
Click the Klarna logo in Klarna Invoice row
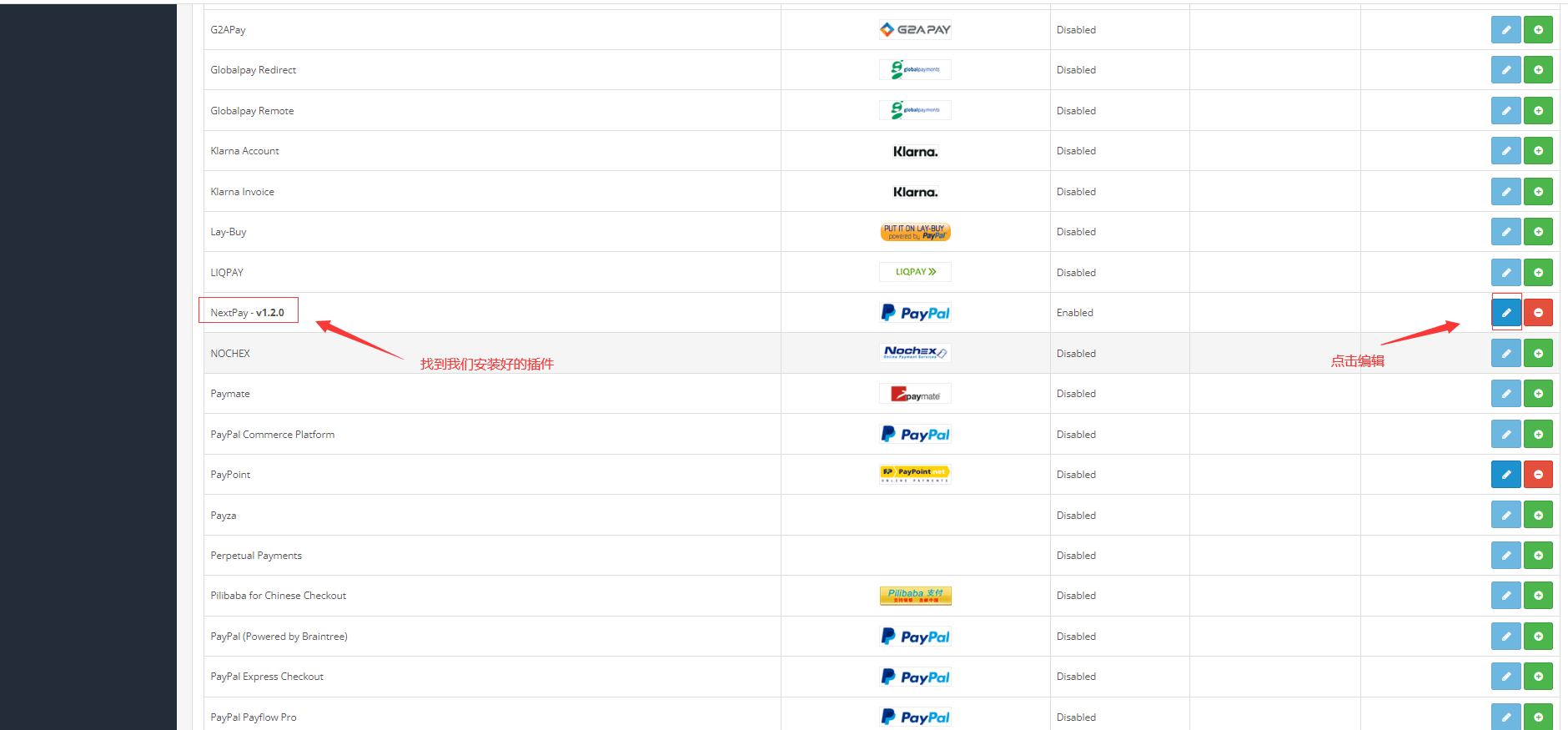click(915, 192)
